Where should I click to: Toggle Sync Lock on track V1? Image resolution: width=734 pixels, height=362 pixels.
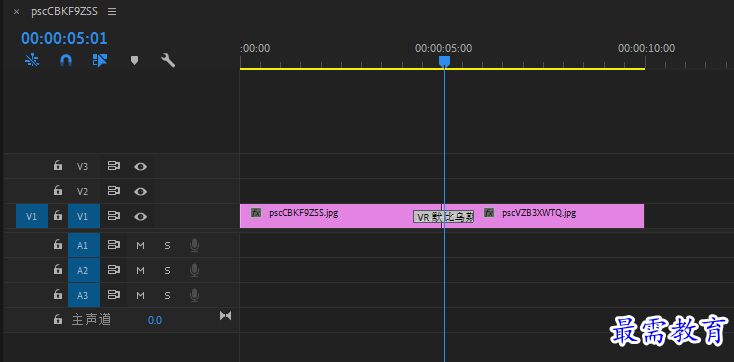114,215
